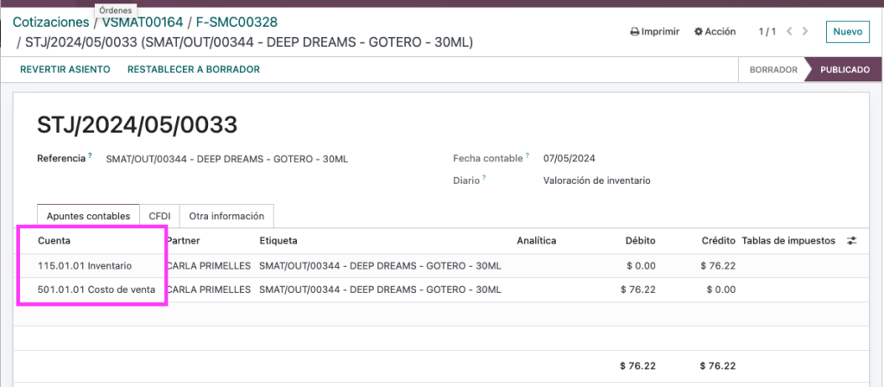Click Revertir Asiento button
This screenshot has width=884, height=388.
65,70
